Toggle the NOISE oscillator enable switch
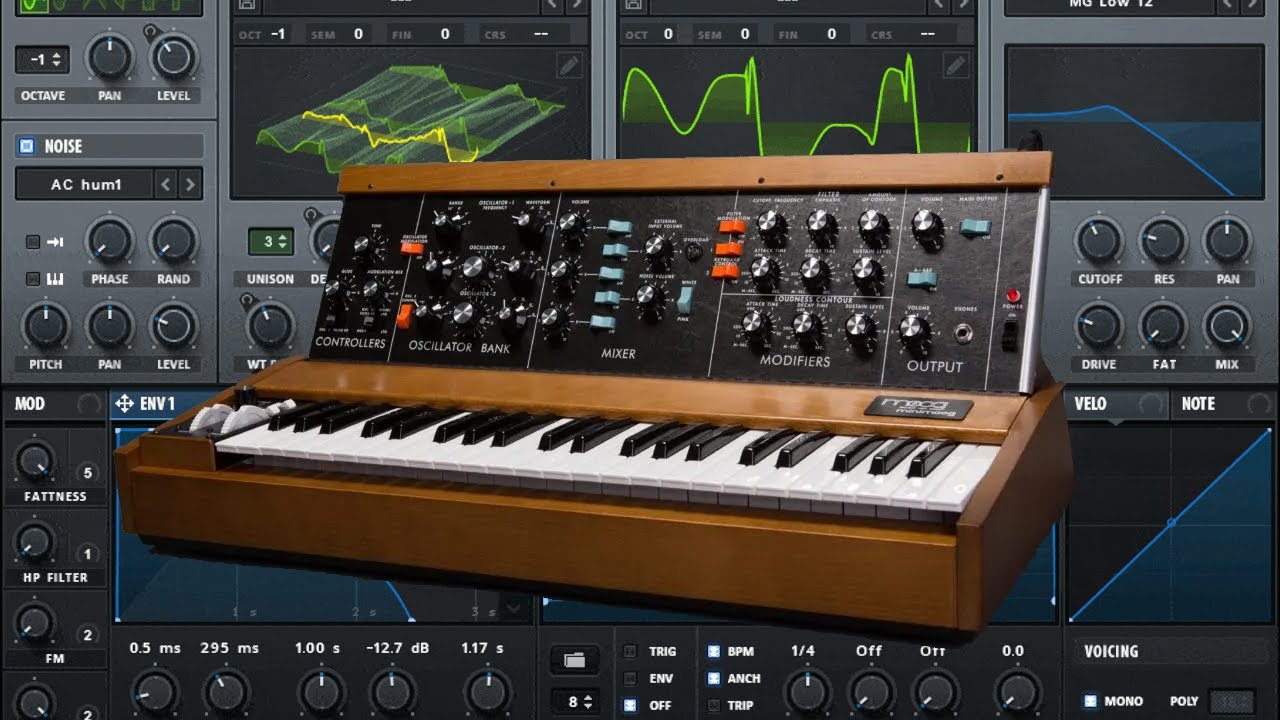This screenshot has width=1280, height=720. pos(27,146)
